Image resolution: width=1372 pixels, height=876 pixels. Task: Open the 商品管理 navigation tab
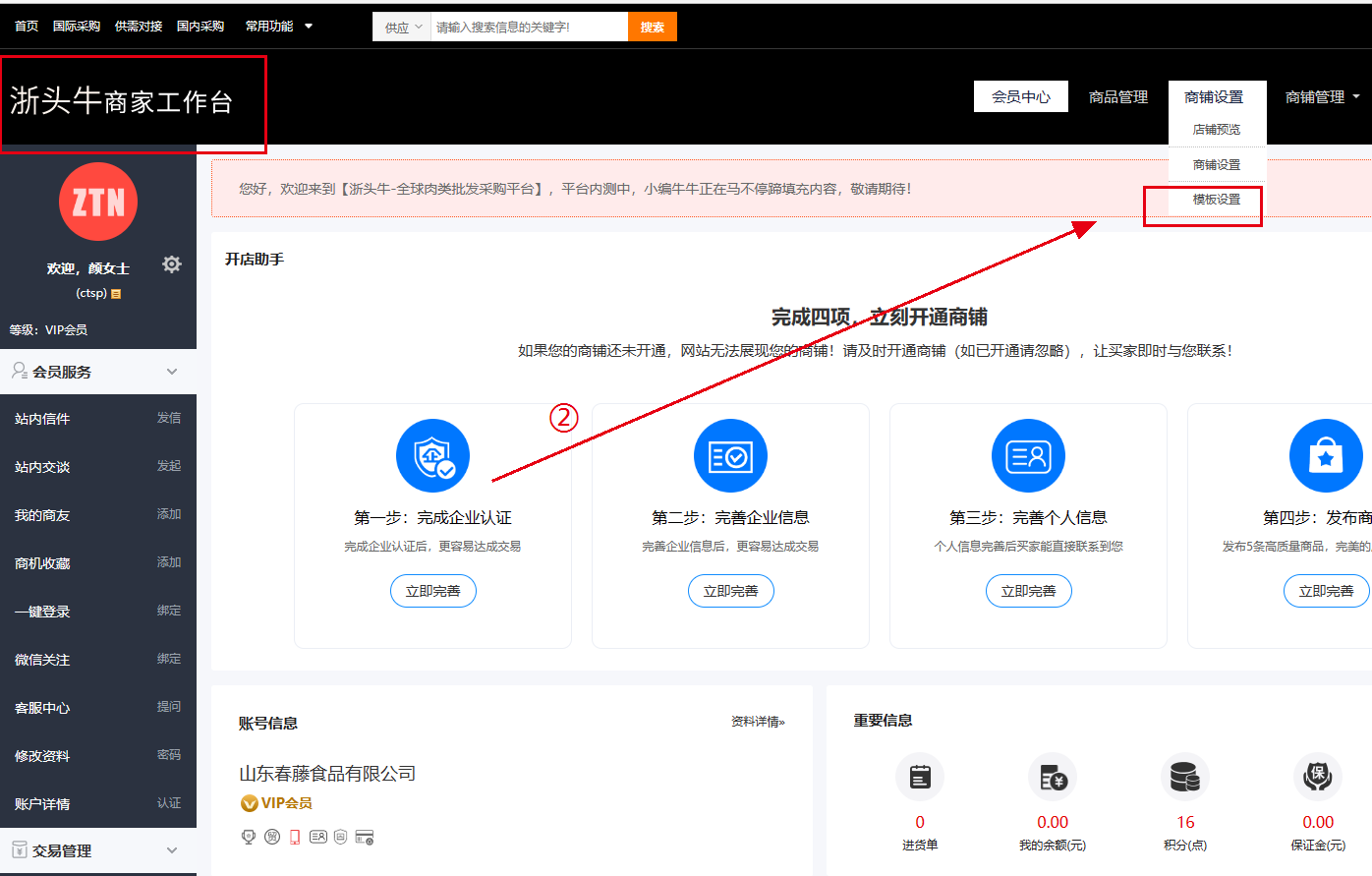pos(1118,97)
